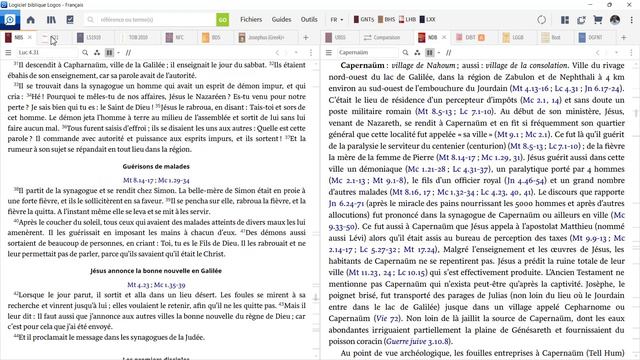Viewport: 640px width, 360px height.
Task: Open NDB visual filters icon
Action: pyautogui.click(x=417, y=53)
